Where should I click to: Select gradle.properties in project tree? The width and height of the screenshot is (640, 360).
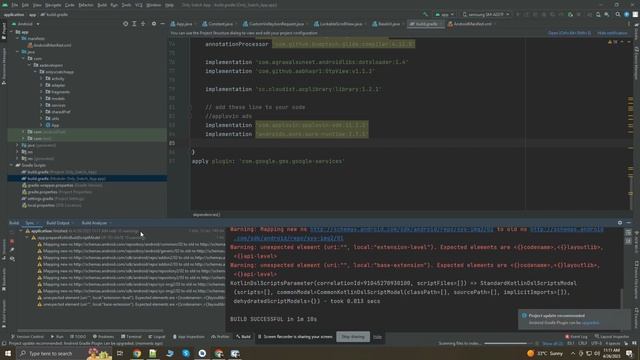coord(57,192)
